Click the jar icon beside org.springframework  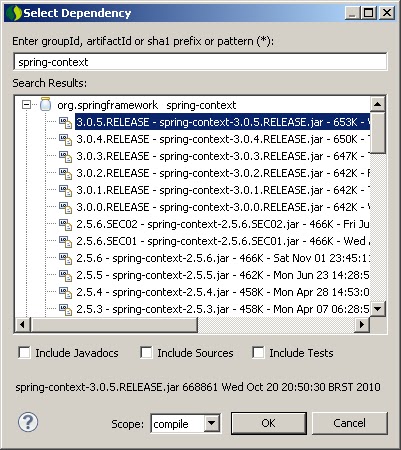(x=45, y=105)
